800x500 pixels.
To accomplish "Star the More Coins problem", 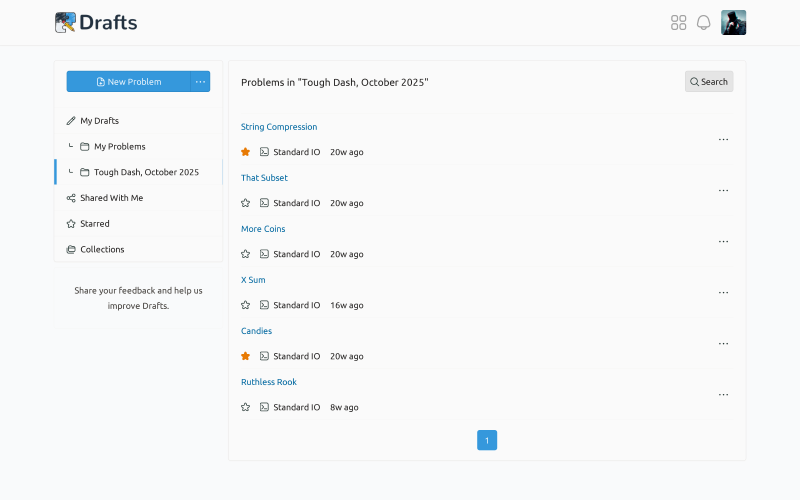I will (245, 254).
